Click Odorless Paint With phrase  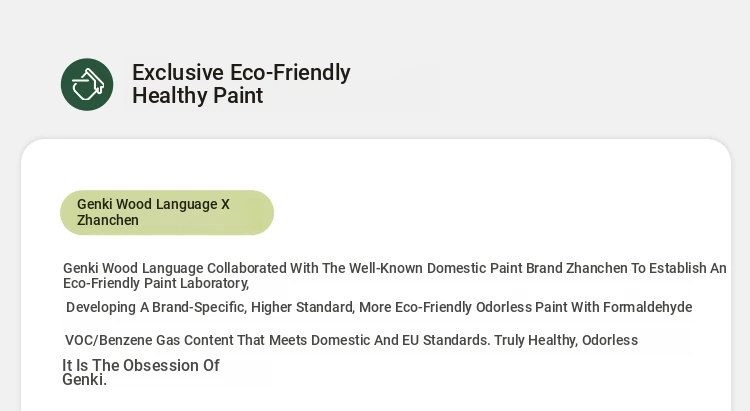pos(538,307)
